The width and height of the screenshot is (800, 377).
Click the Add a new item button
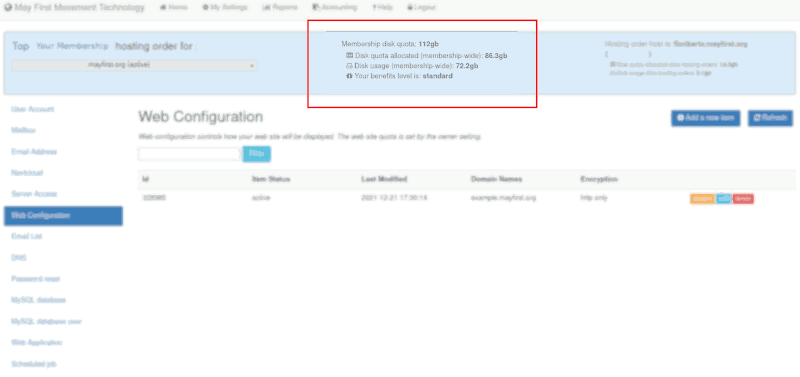(705, 118)
